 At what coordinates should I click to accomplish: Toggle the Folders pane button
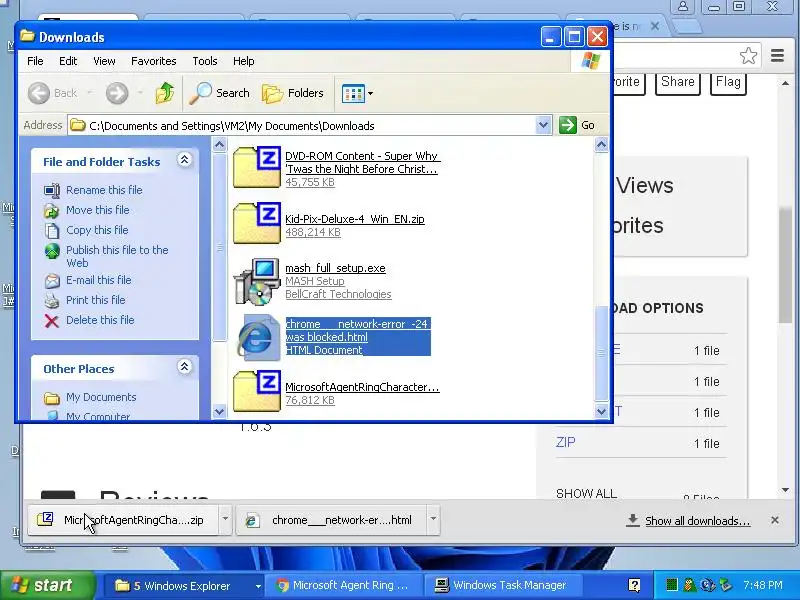click(293, 93)
